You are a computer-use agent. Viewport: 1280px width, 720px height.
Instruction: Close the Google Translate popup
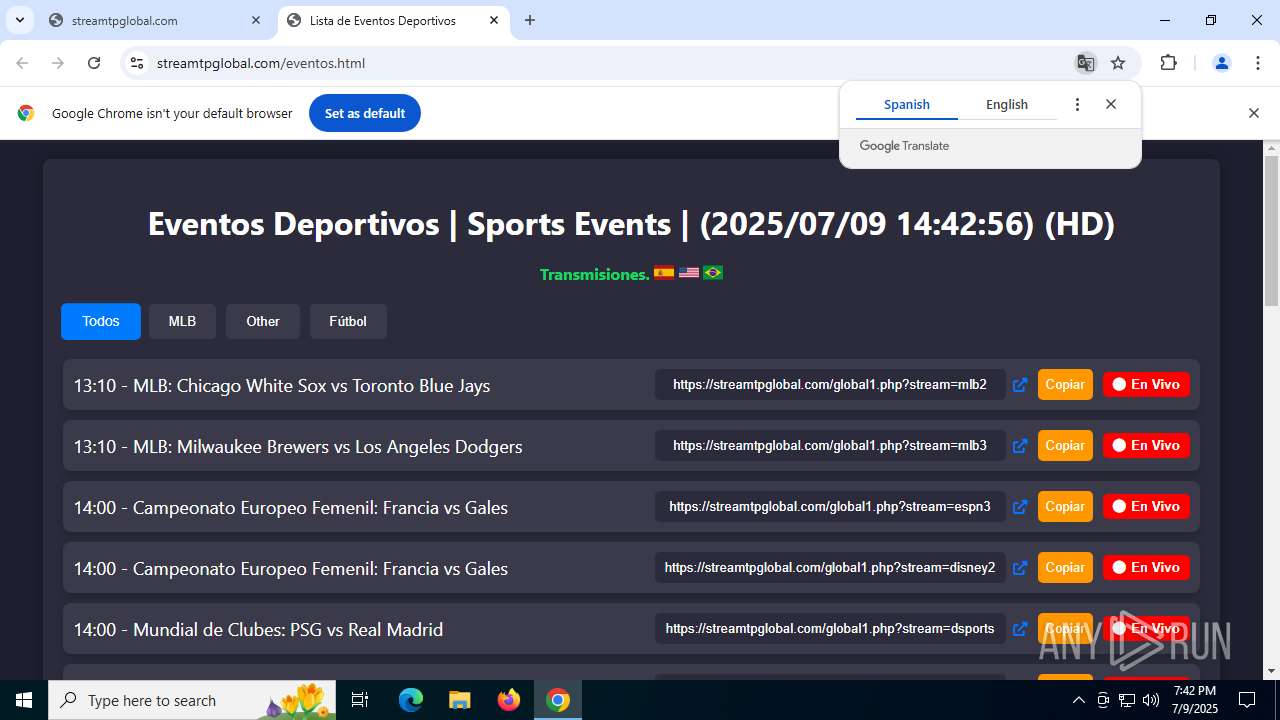(1111, 104)
